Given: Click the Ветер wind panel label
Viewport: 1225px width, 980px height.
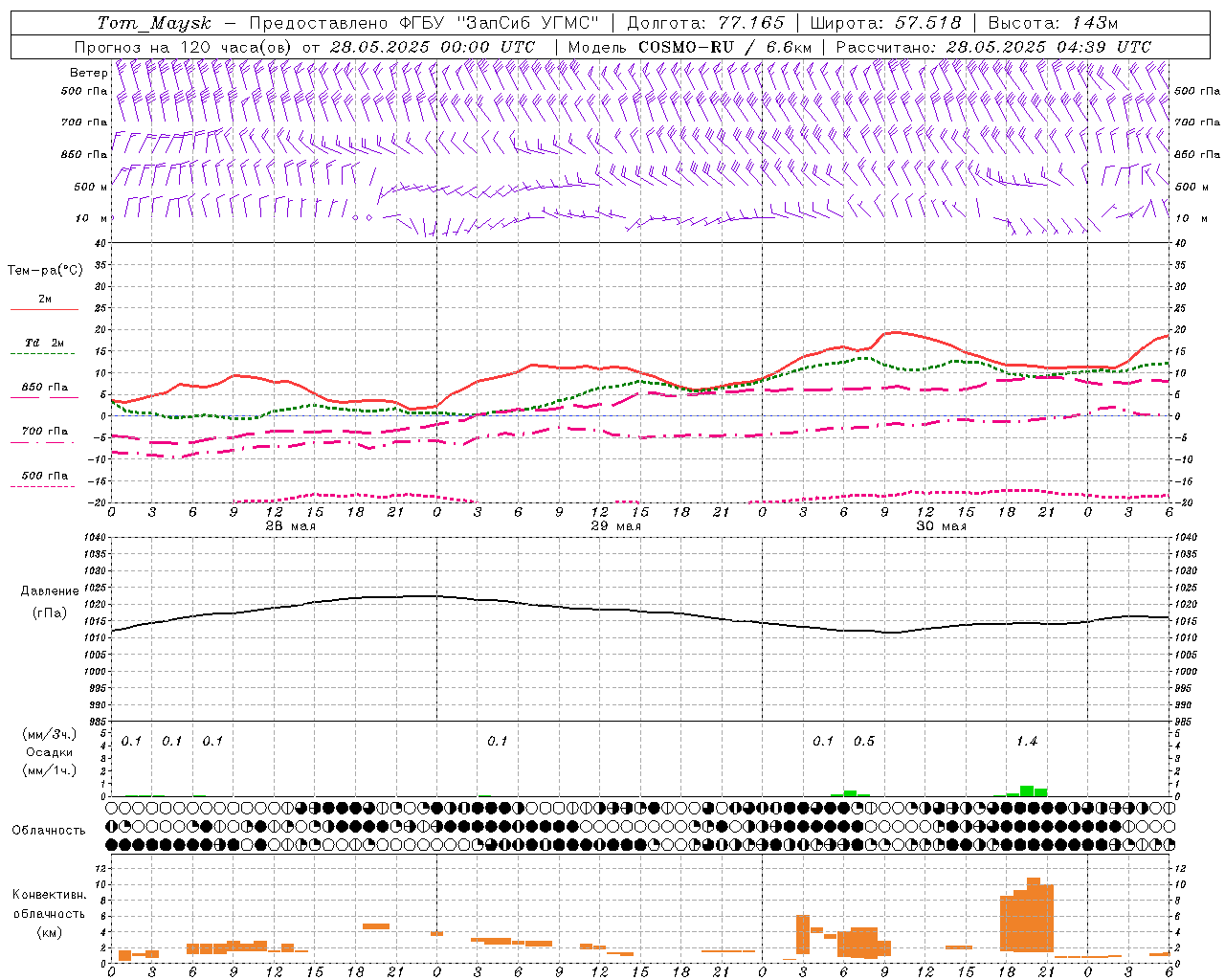Looking at the screenshot, I should pyautogui.click(x=89, y=73).
